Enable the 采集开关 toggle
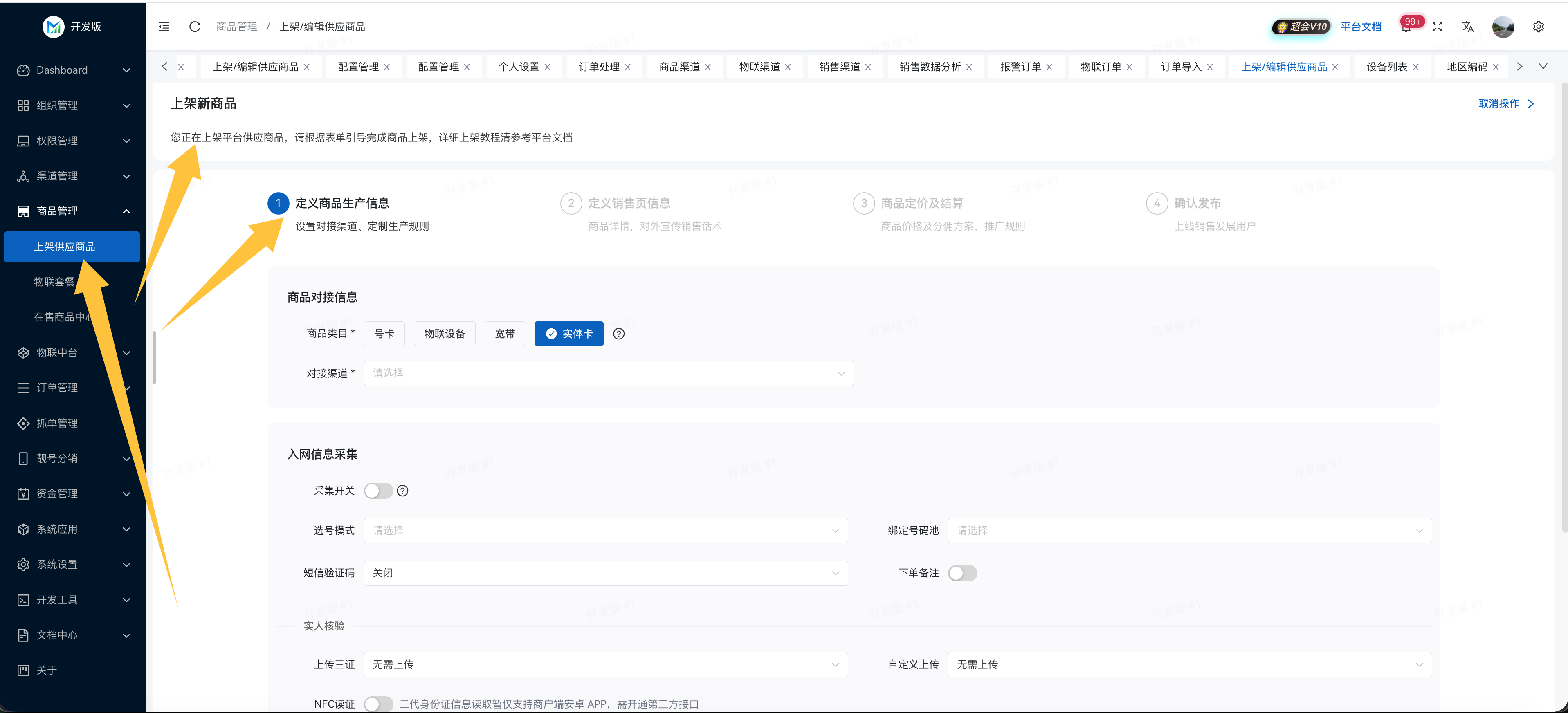Viewport: 1568px width, 713px height. 378,491
